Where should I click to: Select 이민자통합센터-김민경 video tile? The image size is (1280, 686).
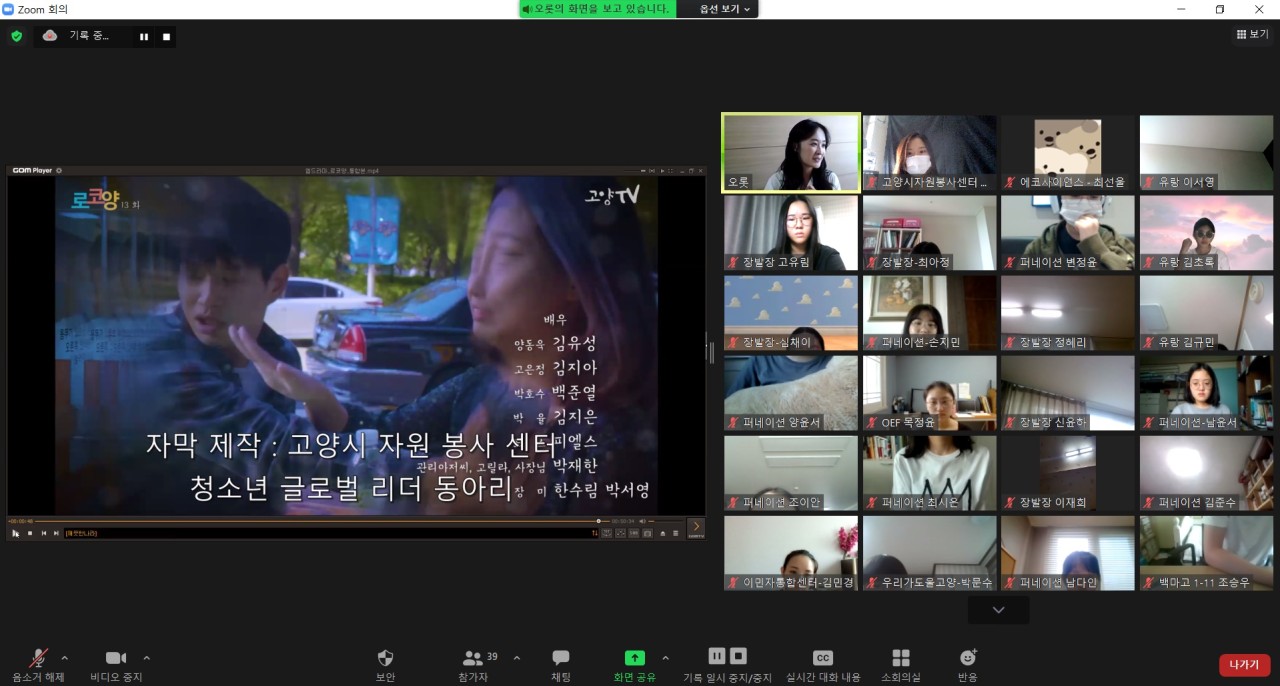[791, 552]
